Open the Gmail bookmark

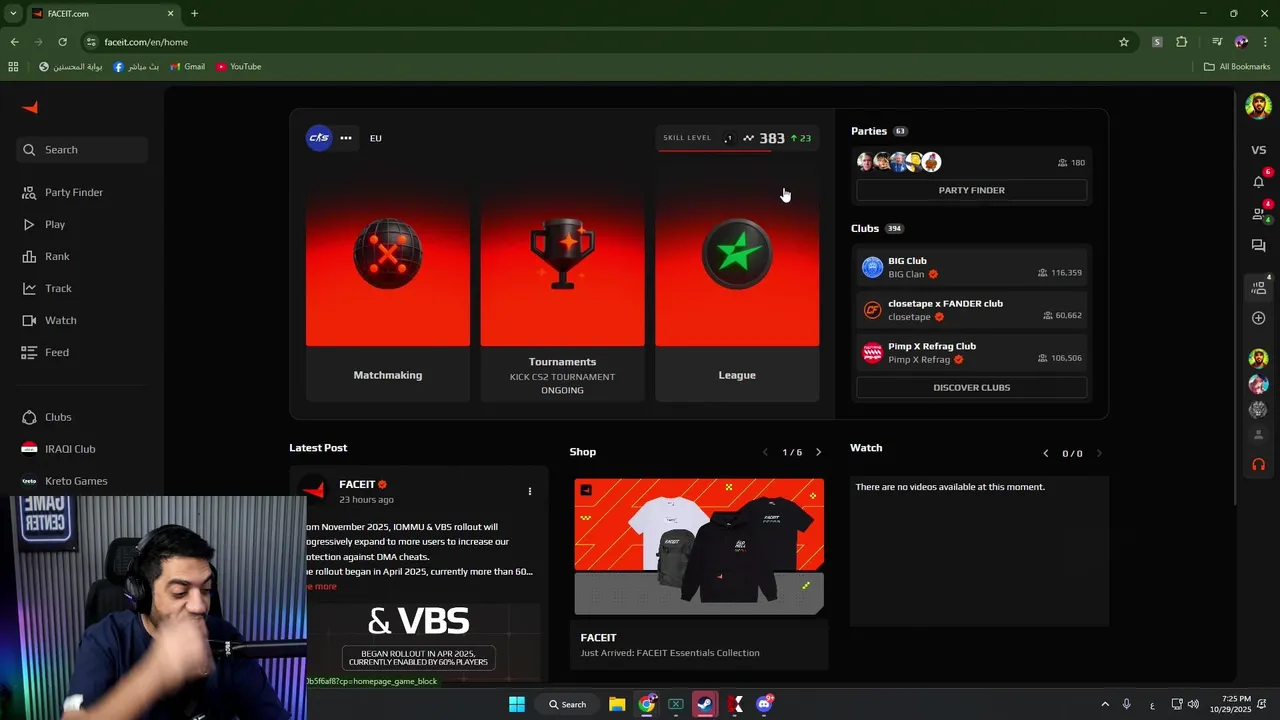pyautogui.click(x=187, y=67)
